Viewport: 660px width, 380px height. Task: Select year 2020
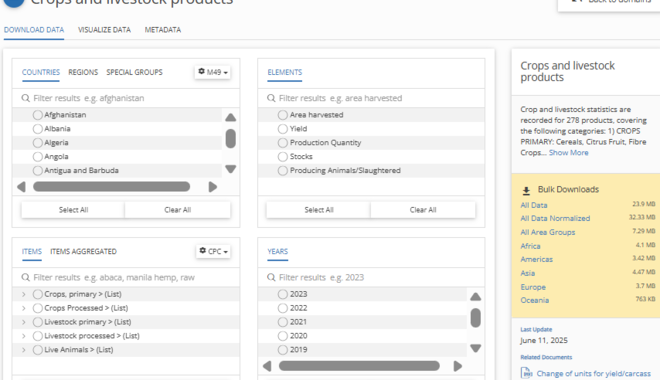coord(283,335)
